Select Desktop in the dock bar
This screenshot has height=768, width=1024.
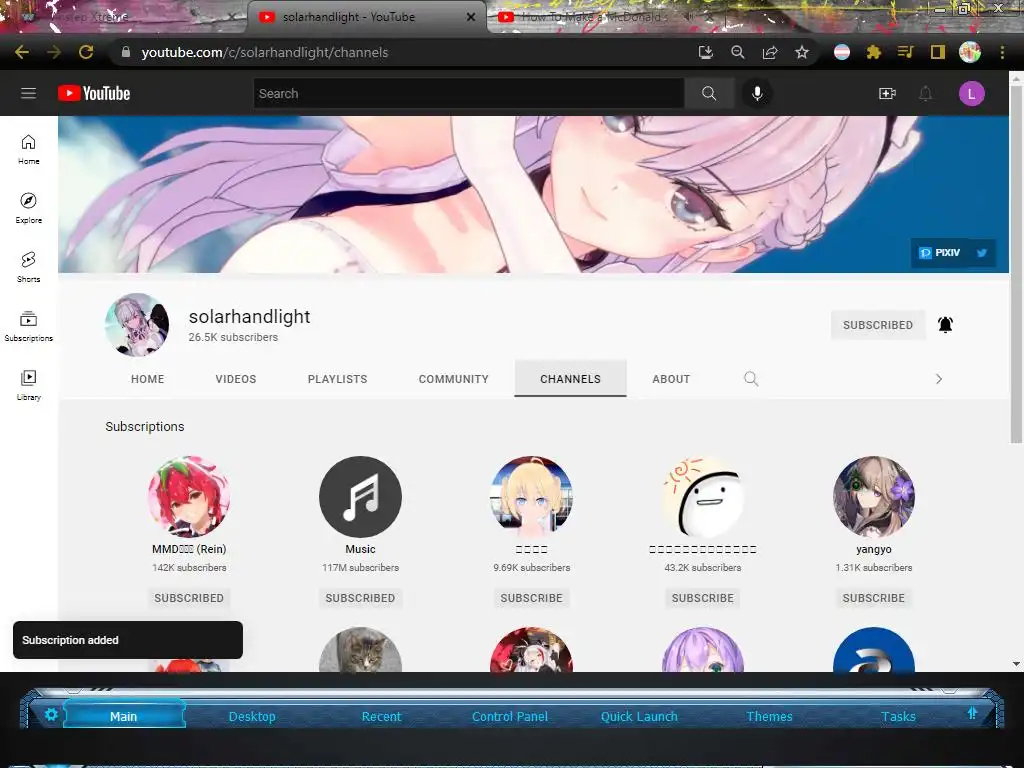(x=252, y=716)
